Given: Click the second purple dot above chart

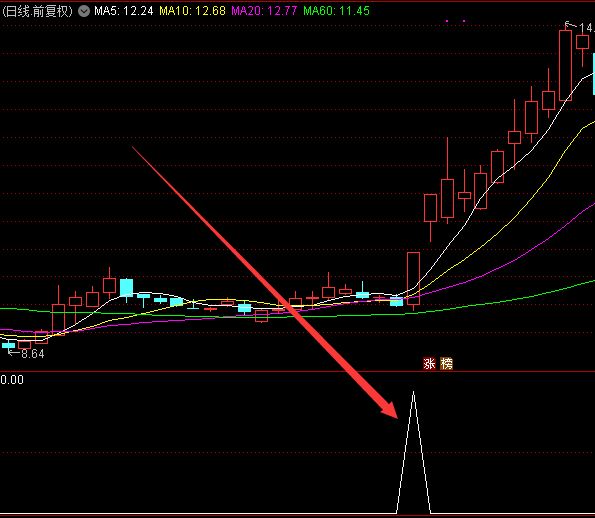Looking at the screenshot, I should (464, 21).
